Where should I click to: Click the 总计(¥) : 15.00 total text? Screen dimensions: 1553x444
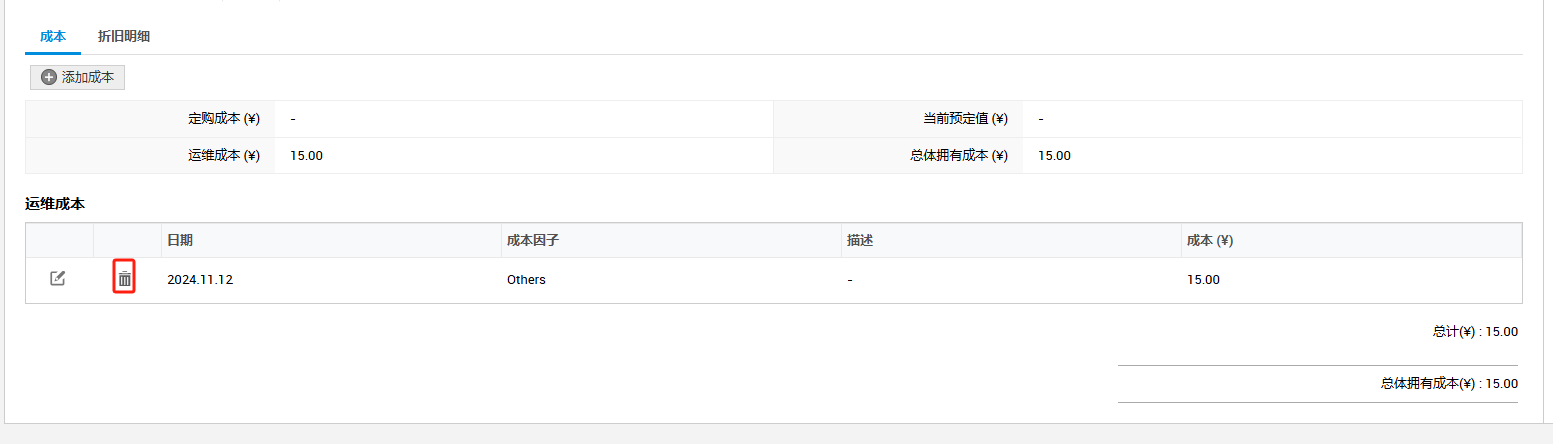point(1475,332)
